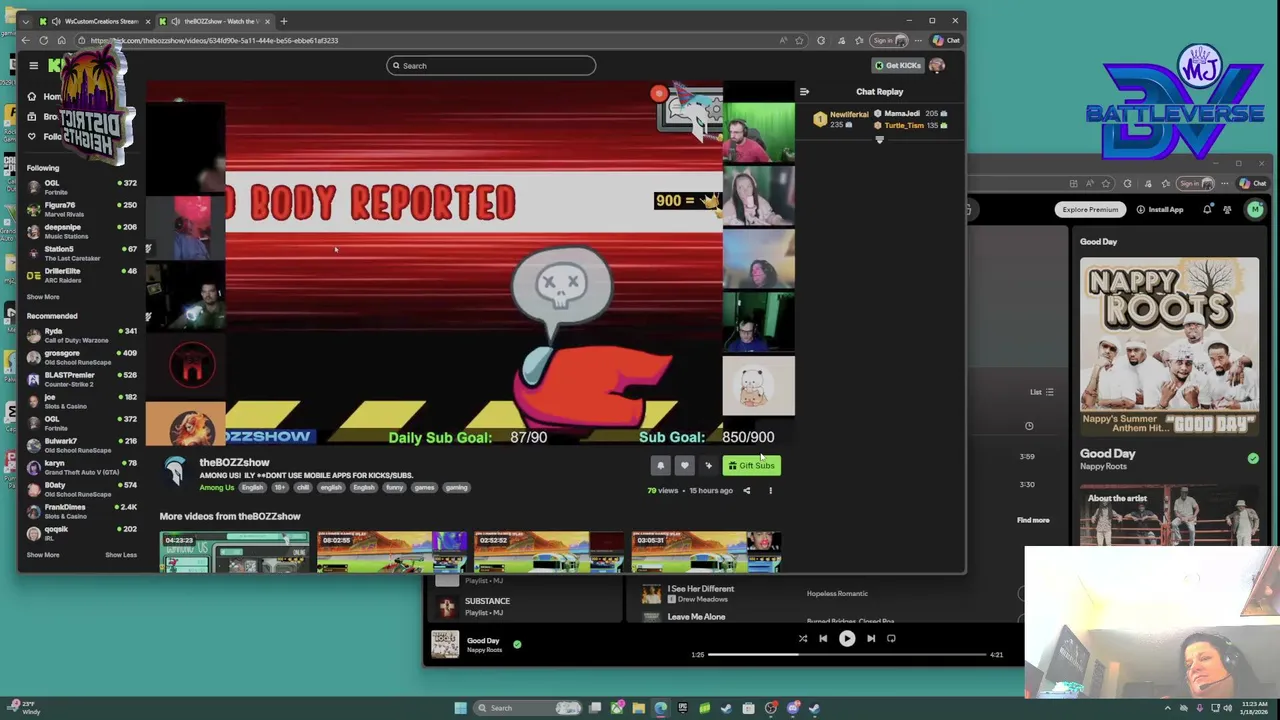Toggle saved check on Good Day panel
Screen dimensions: 1280x720
coord(1253,458)
